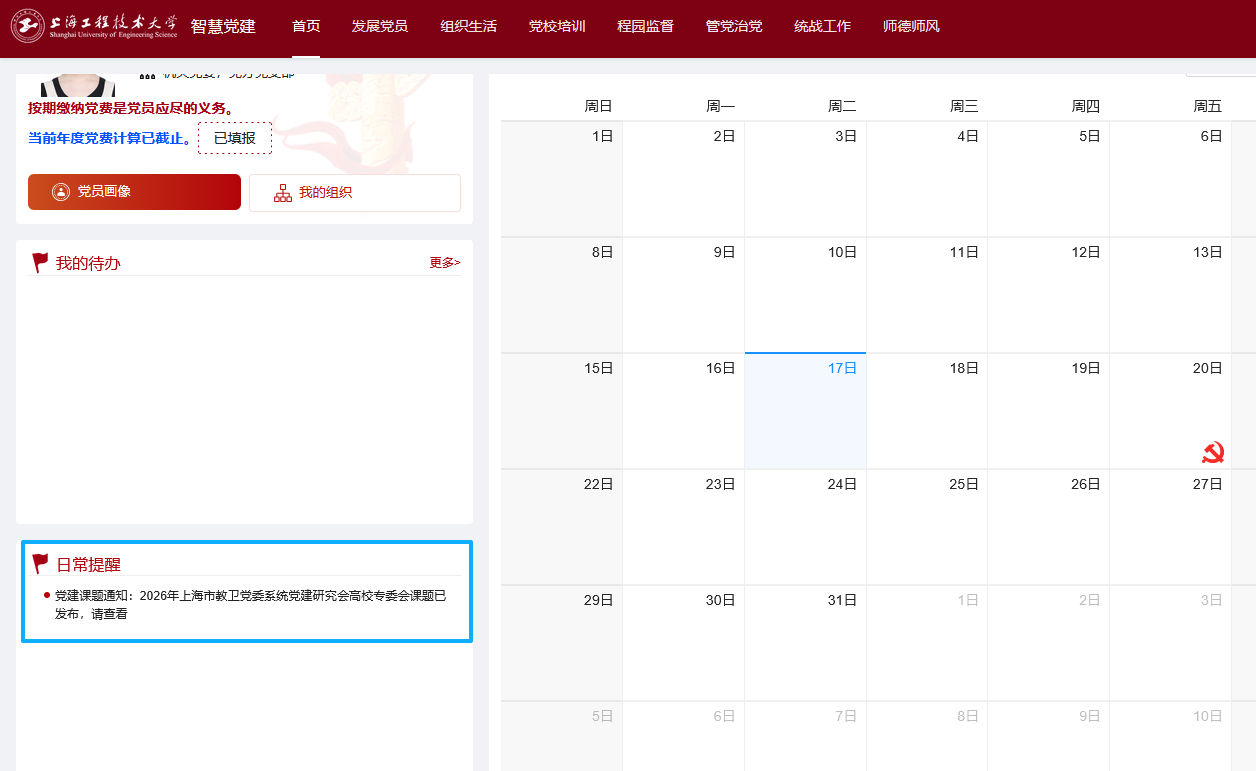Click the org chart icon in 我的组织

point(283,193)
